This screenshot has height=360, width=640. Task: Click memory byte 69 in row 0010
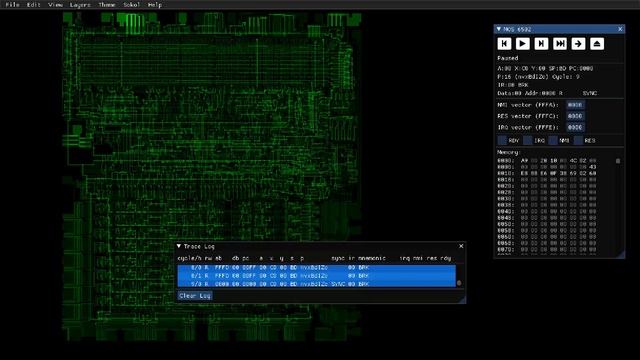click(x=573, y=173)
